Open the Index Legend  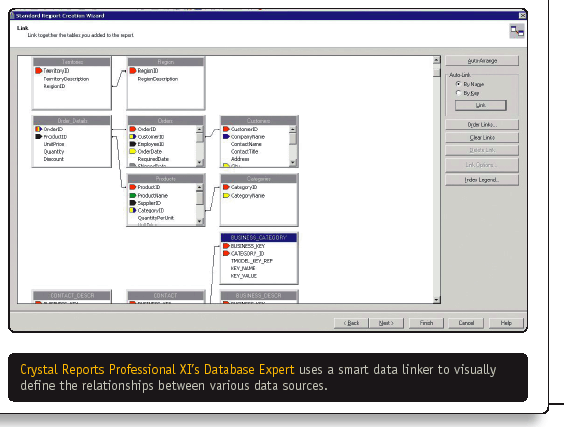click(482, 180)
